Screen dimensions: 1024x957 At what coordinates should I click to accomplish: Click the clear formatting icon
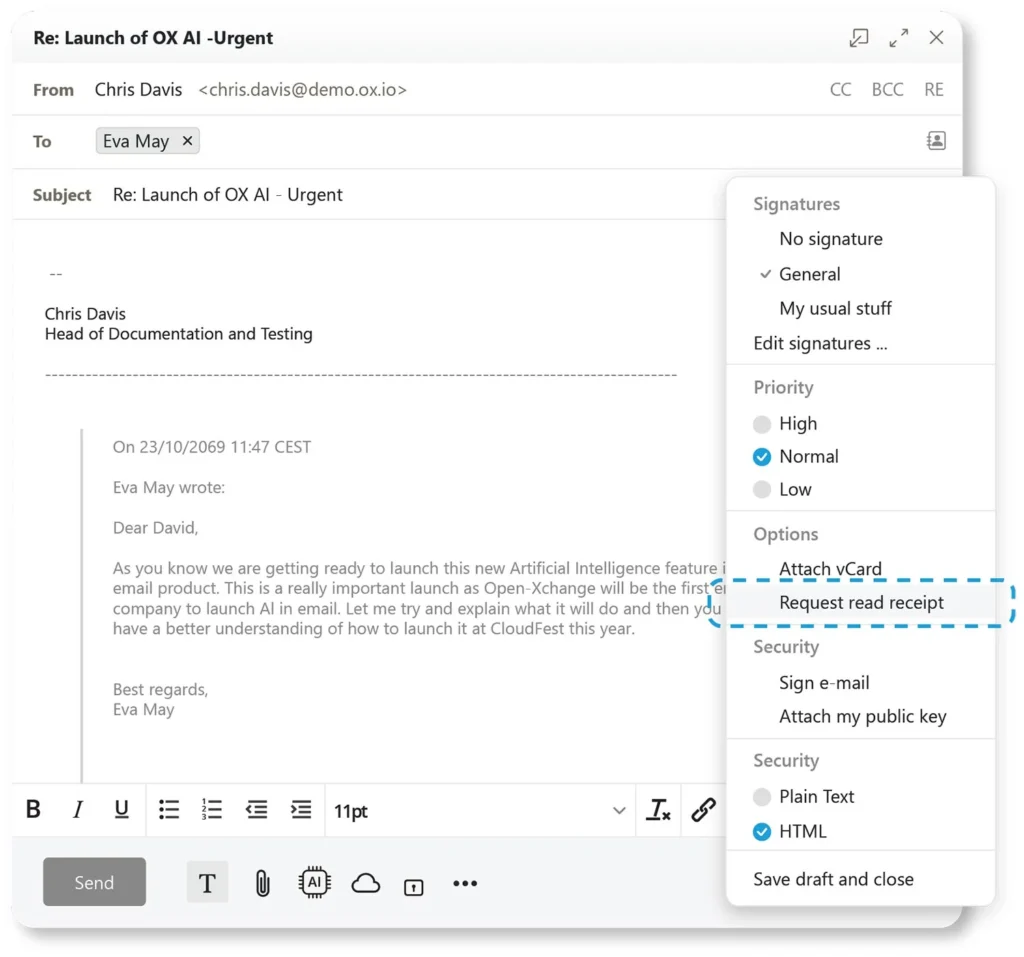658,810
